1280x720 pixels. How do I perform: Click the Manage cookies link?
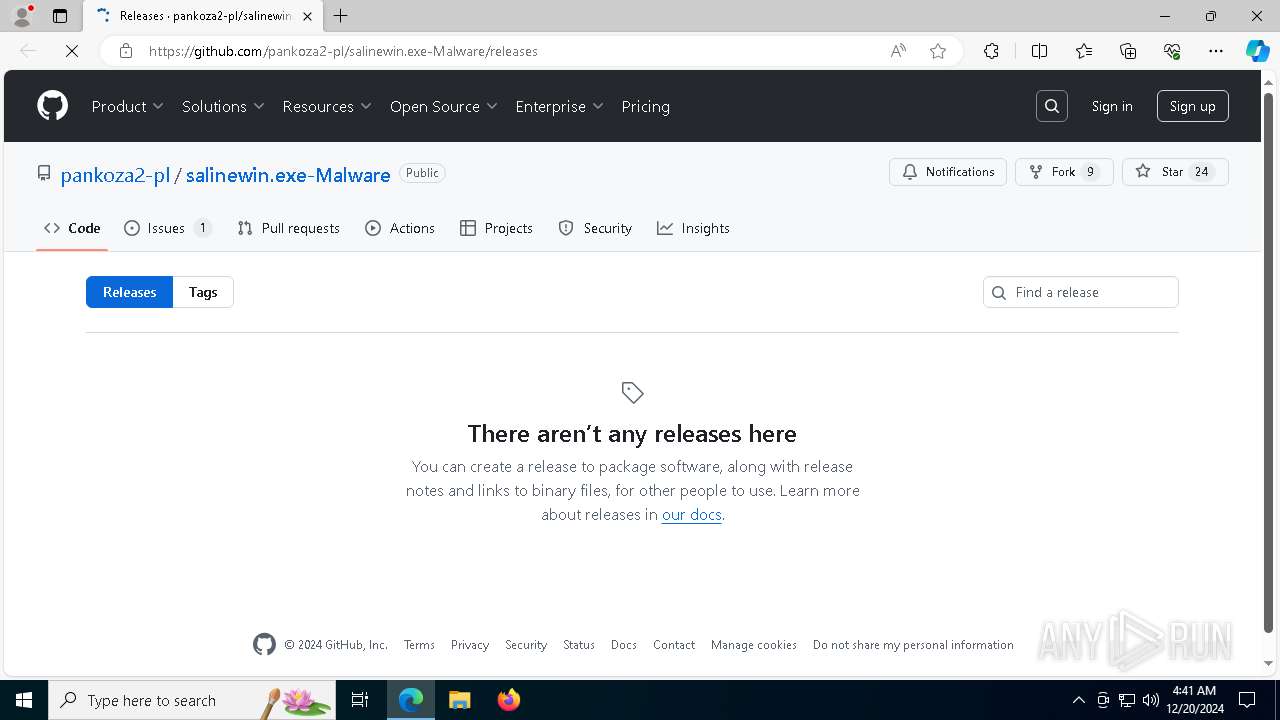pos(754,645)
